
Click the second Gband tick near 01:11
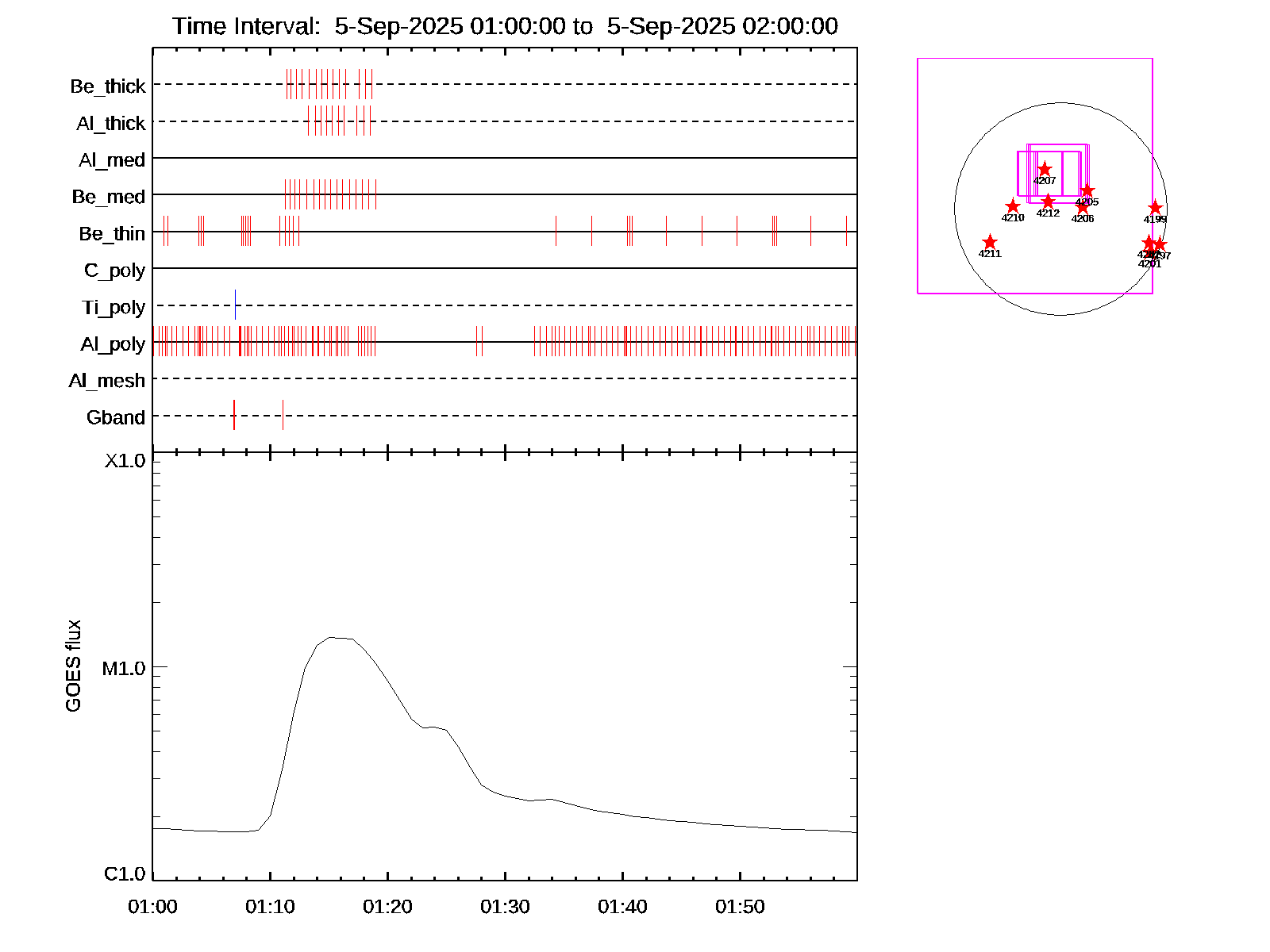283,415
